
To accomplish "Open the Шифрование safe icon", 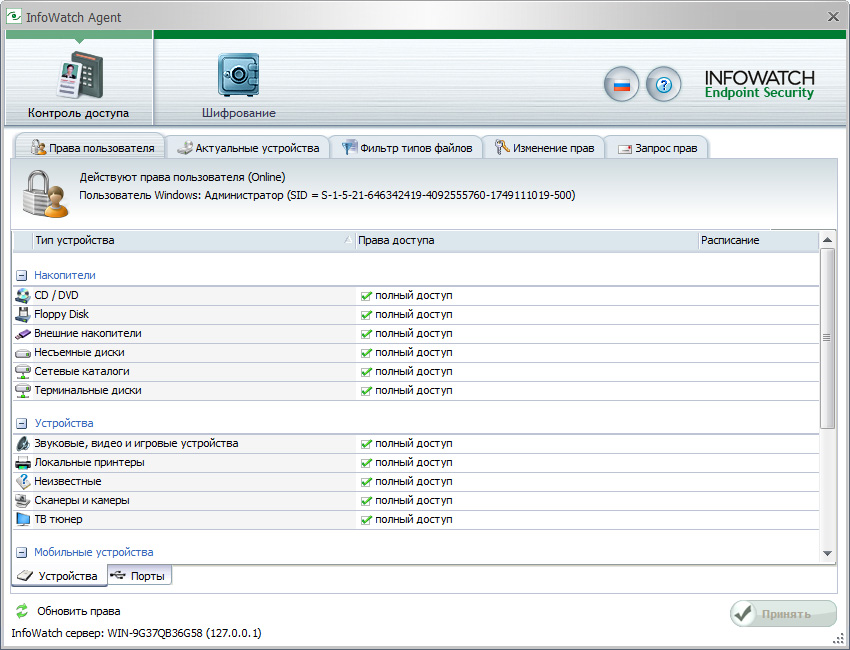I will click(x=239, y=75).
